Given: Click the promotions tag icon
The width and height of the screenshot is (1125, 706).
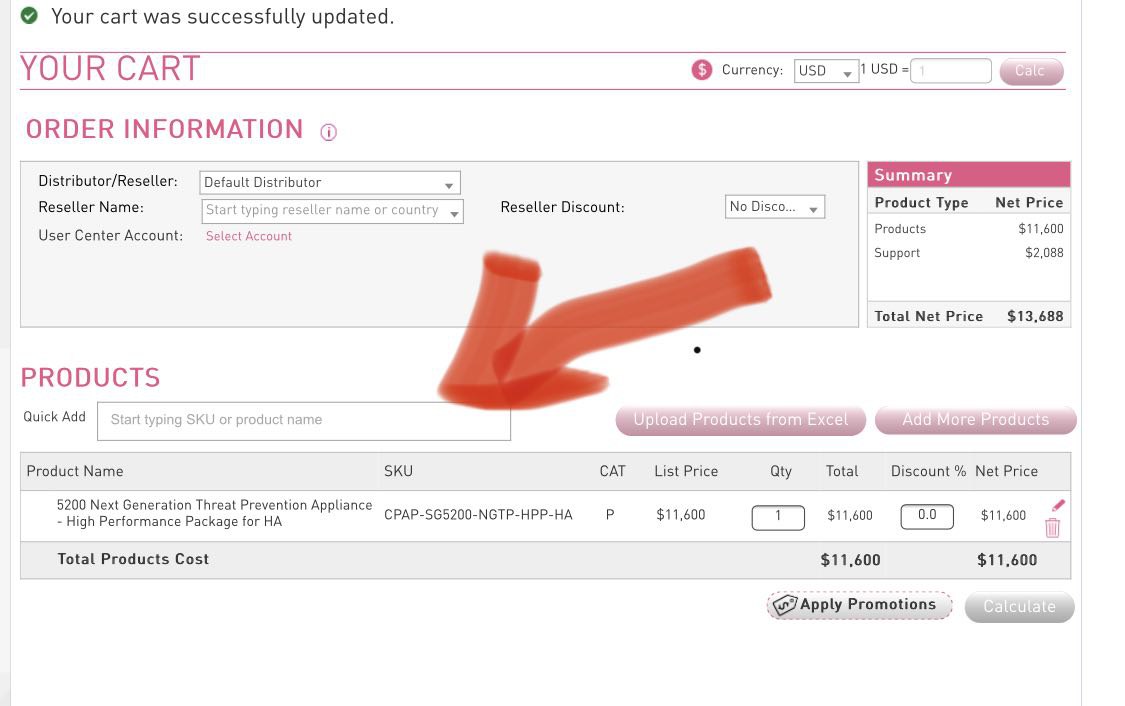Looking at the screenshot, I should tap(784, 605).
